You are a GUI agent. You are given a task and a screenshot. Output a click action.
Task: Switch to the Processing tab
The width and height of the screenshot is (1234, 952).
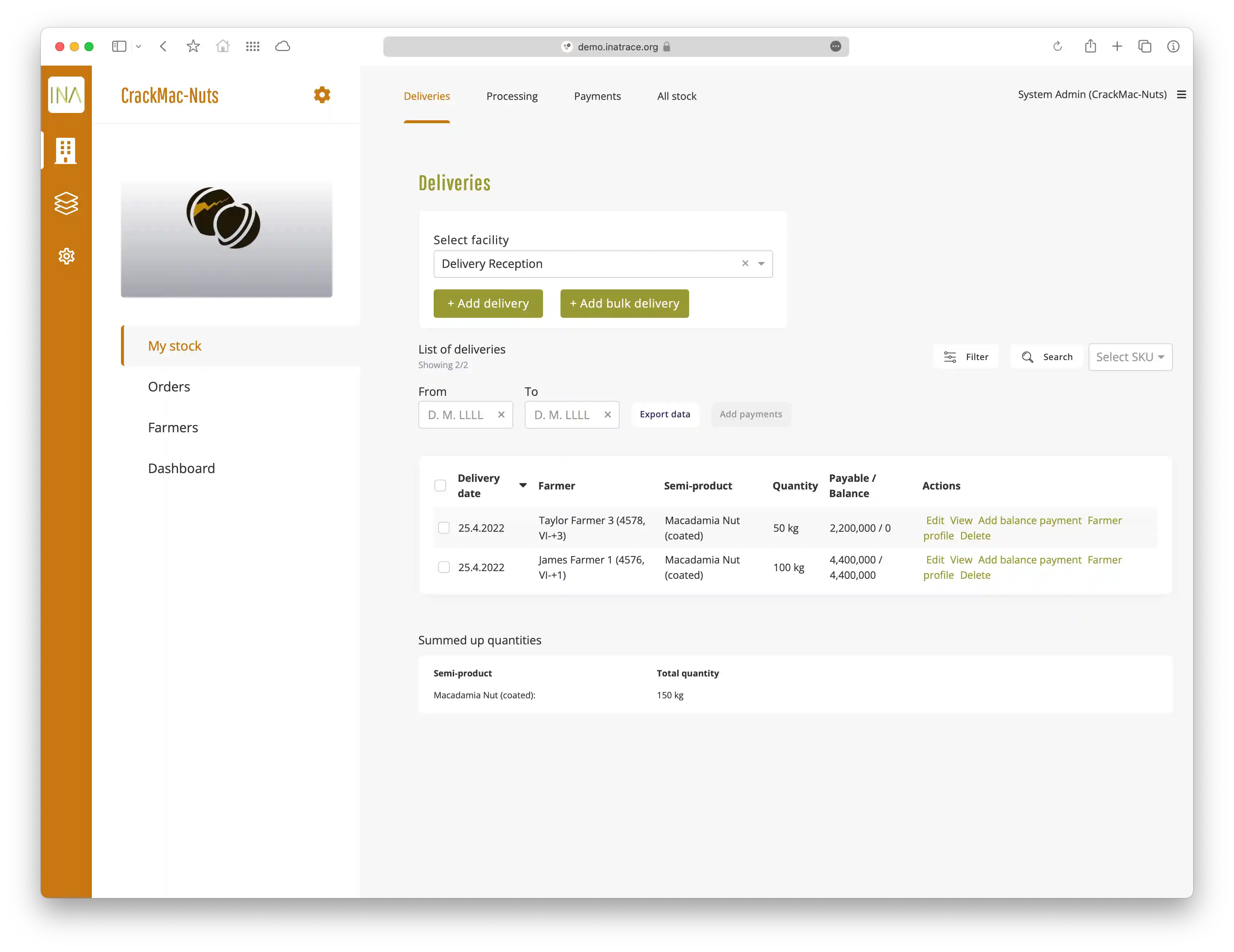512,96
